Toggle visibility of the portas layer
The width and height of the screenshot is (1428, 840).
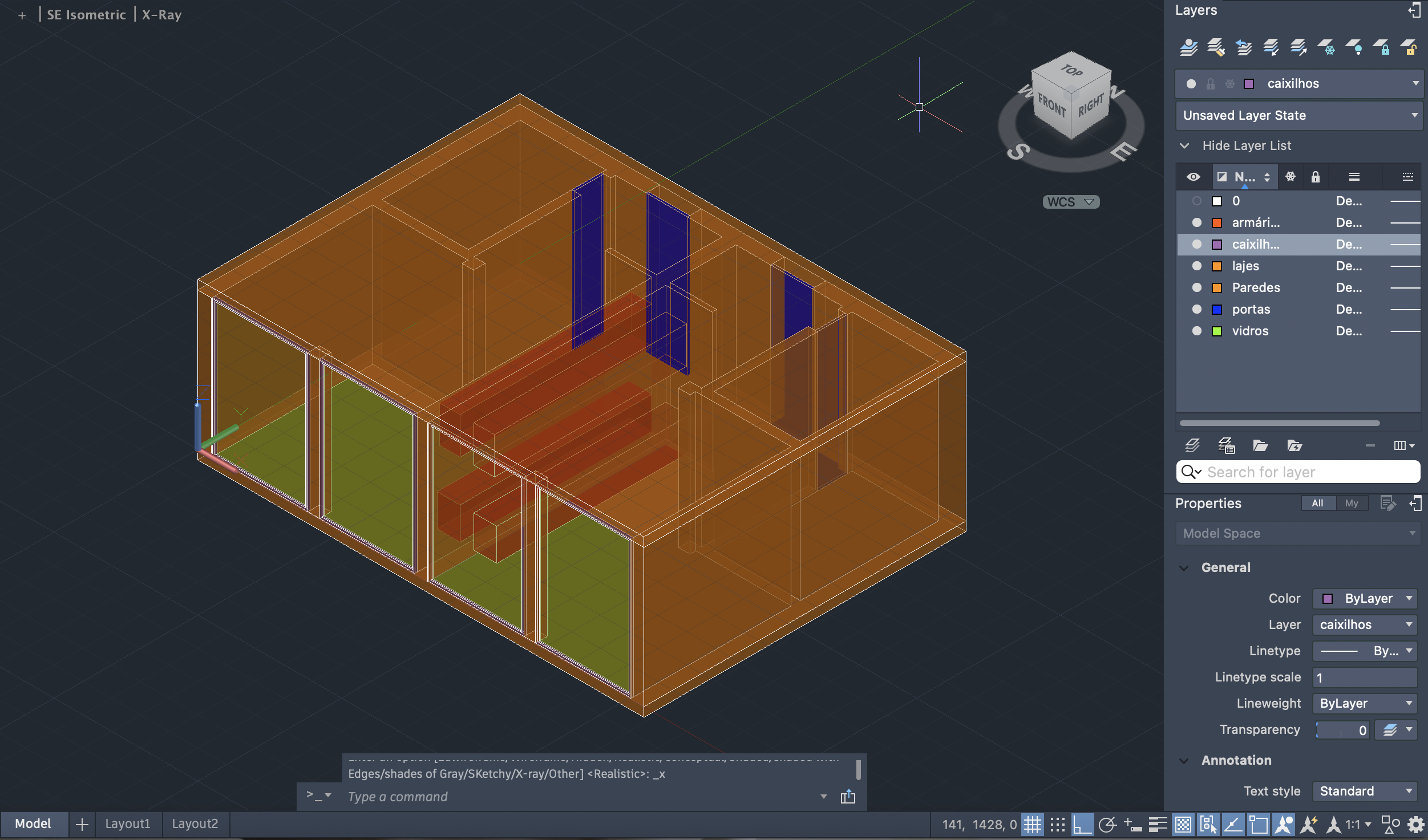[1197, 309]
